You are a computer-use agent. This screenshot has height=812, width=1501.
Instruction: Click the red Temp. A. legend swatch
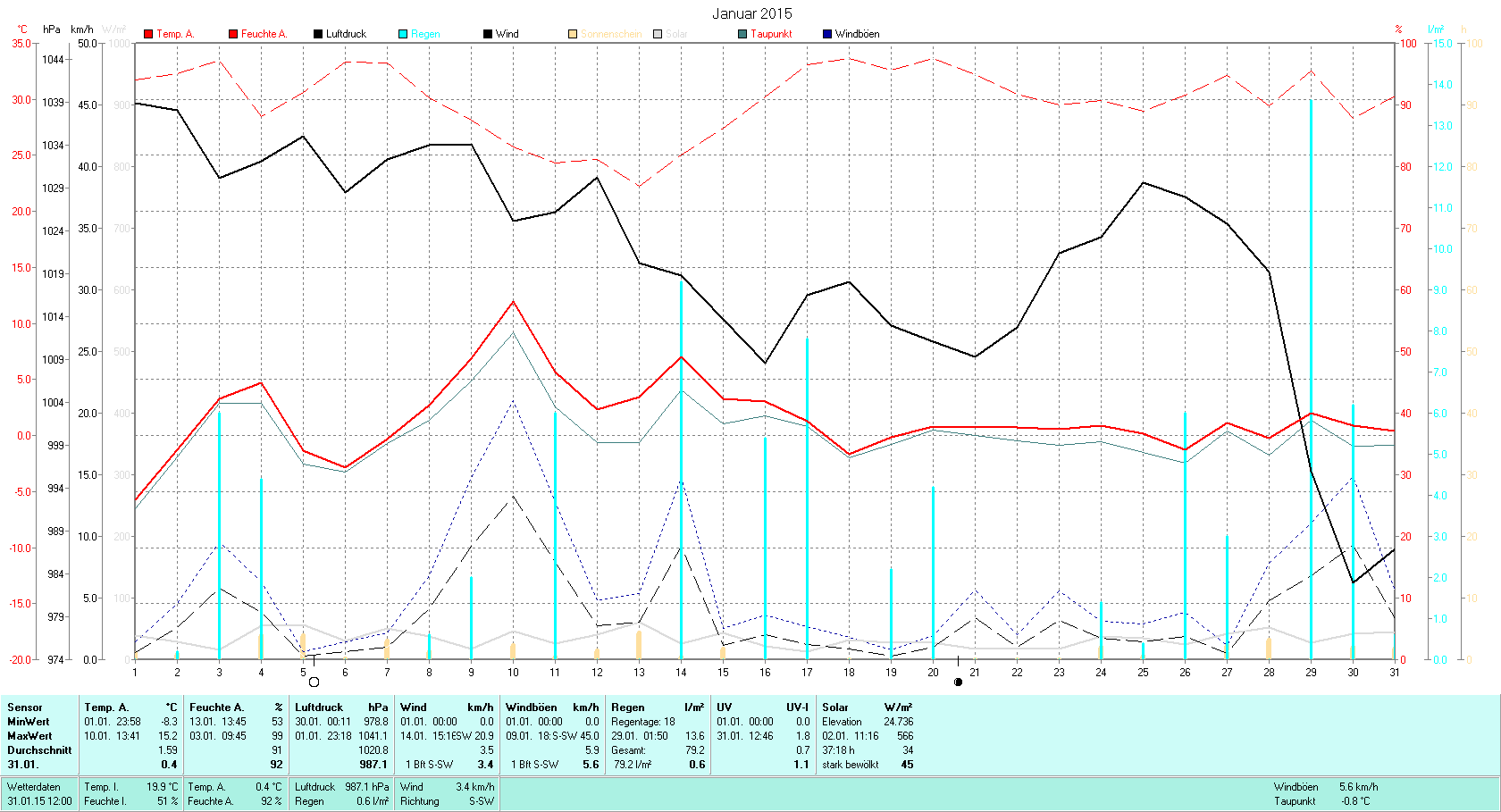coord(148,34)
